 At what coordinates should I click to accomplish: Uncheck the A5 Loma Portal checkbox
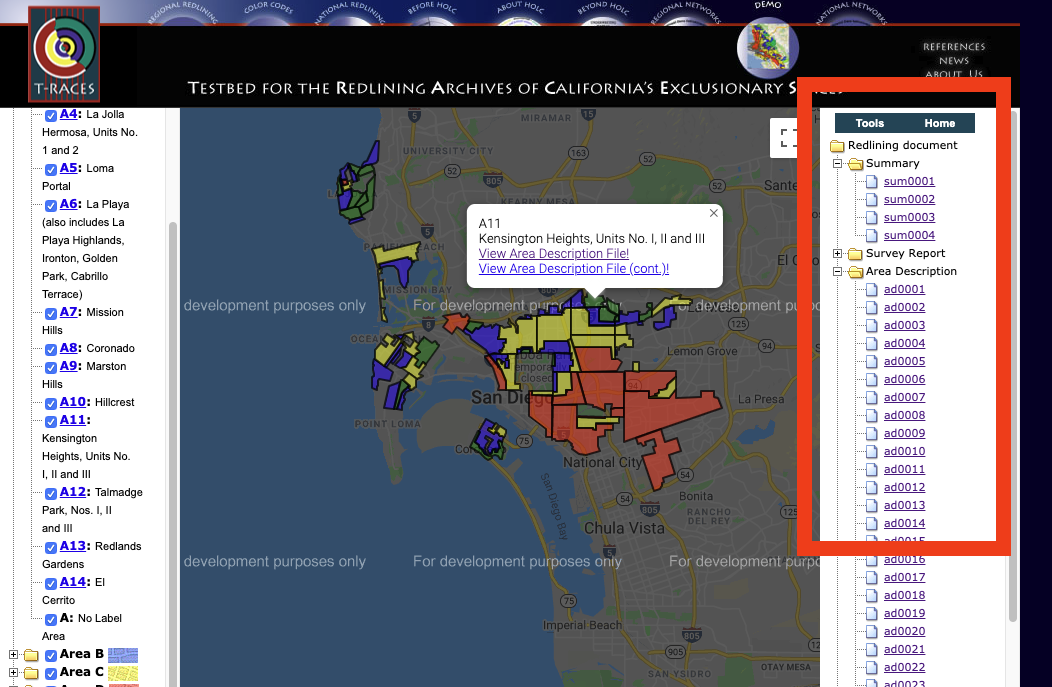point(50,169)
